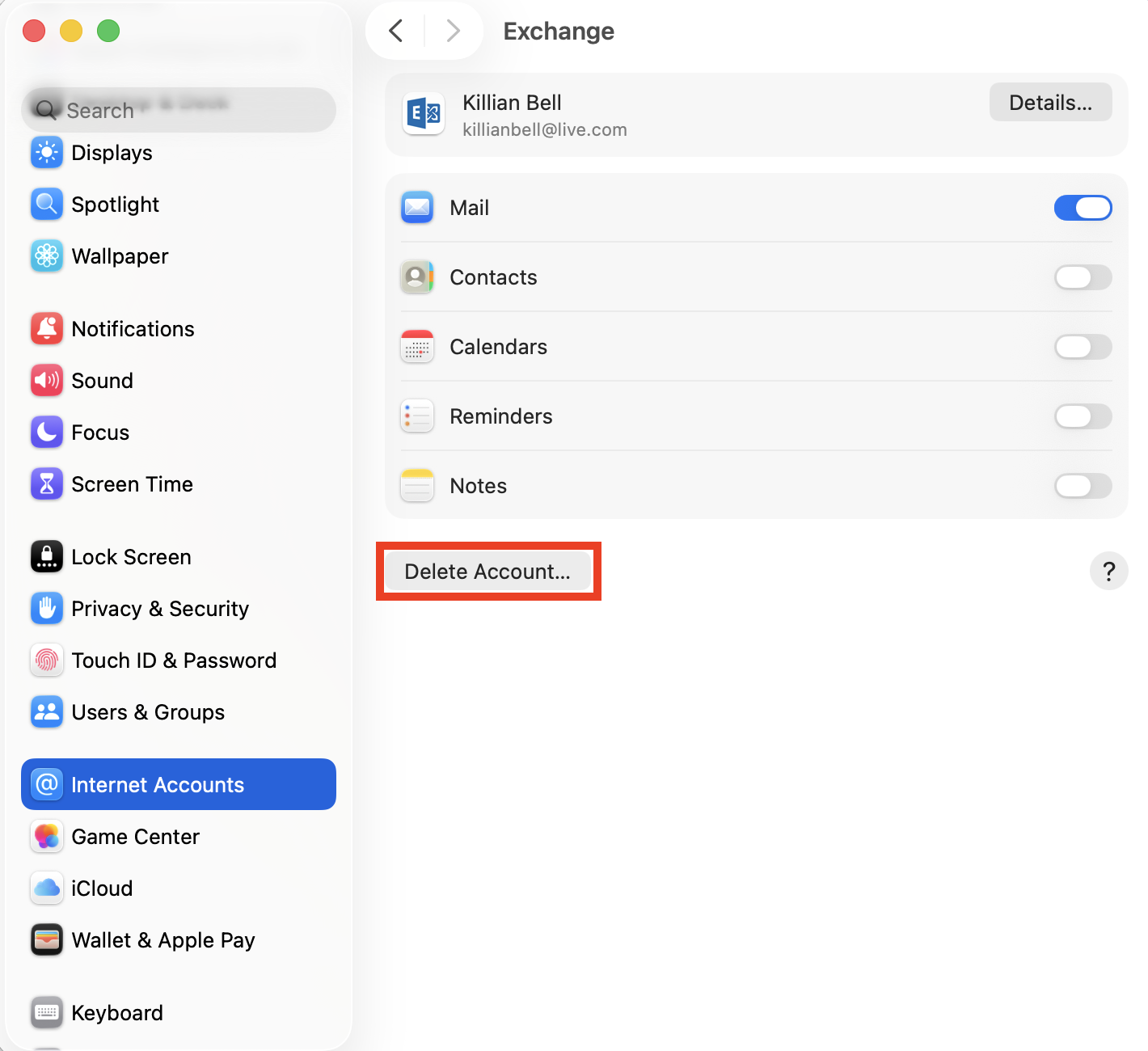Click the Exchange account icon
1148x1051 pixels.
pos(424,115)
